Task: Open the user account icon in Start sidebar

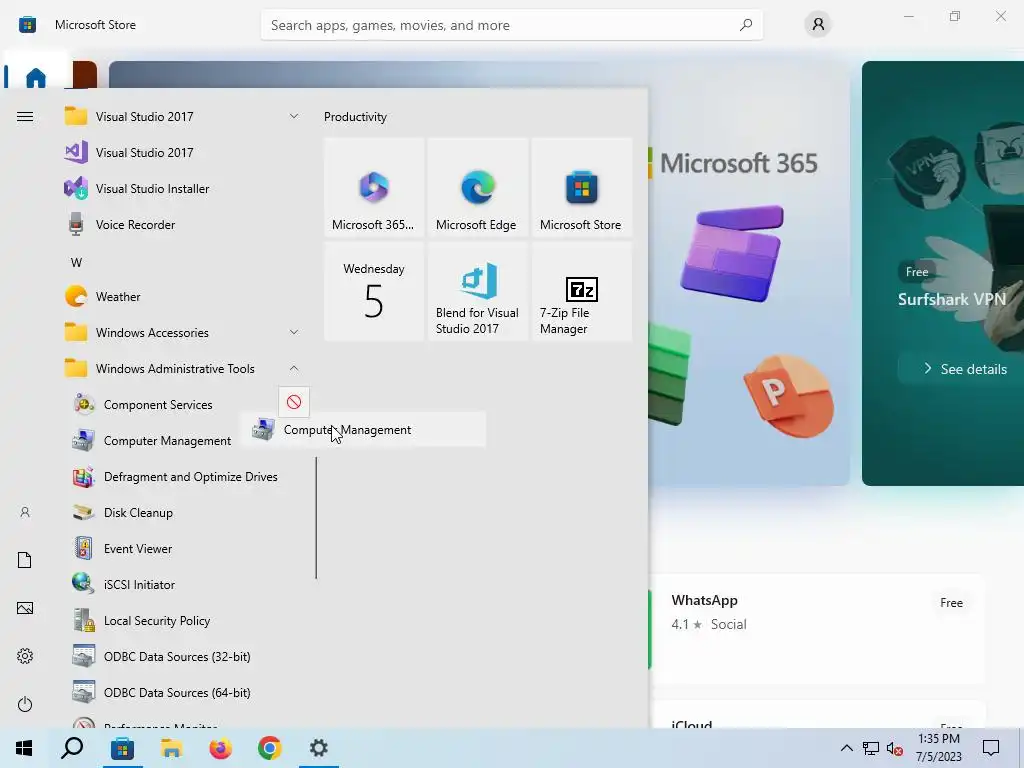Action: click(25, 513)
